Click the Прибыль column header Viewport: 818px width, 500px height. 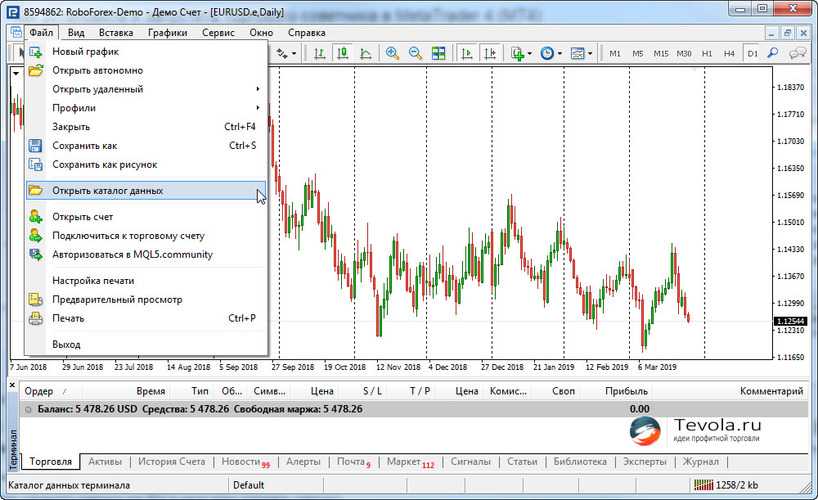coord(626,392)
